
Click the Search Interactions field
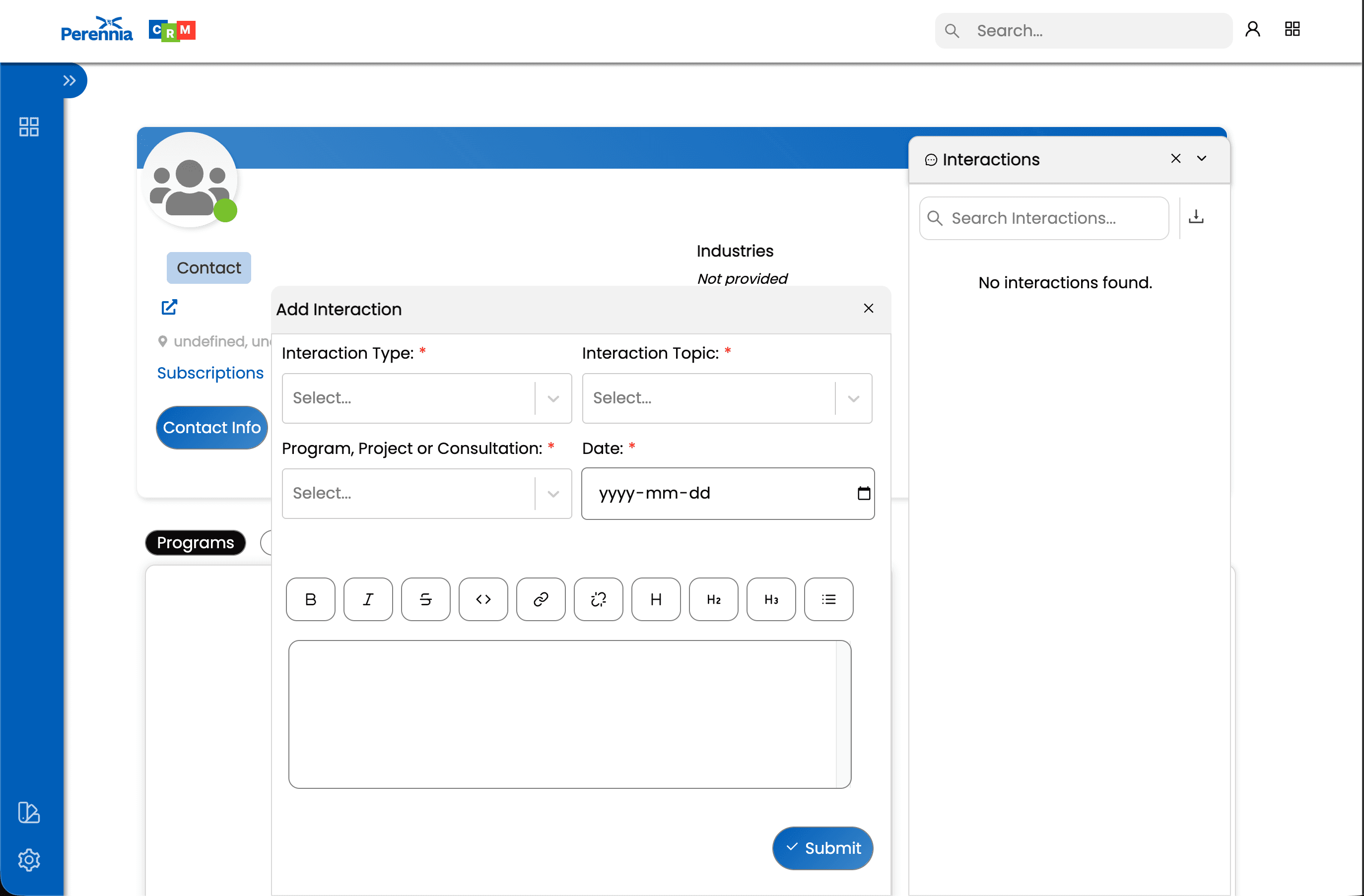click(x=1044, y=218)
